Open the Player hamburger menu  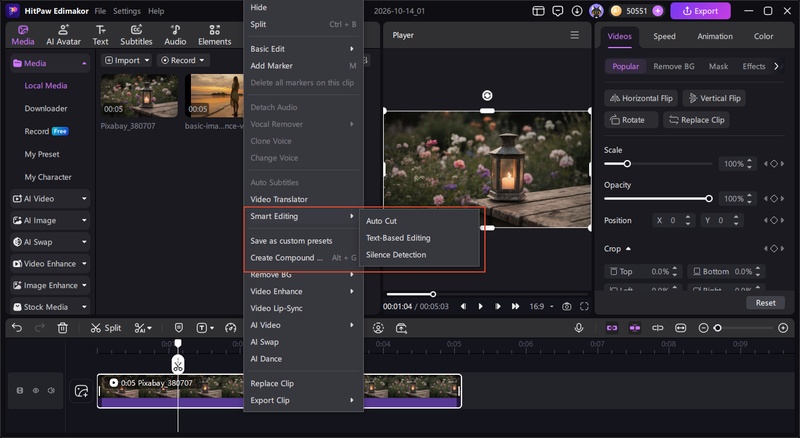pos(574,35)
